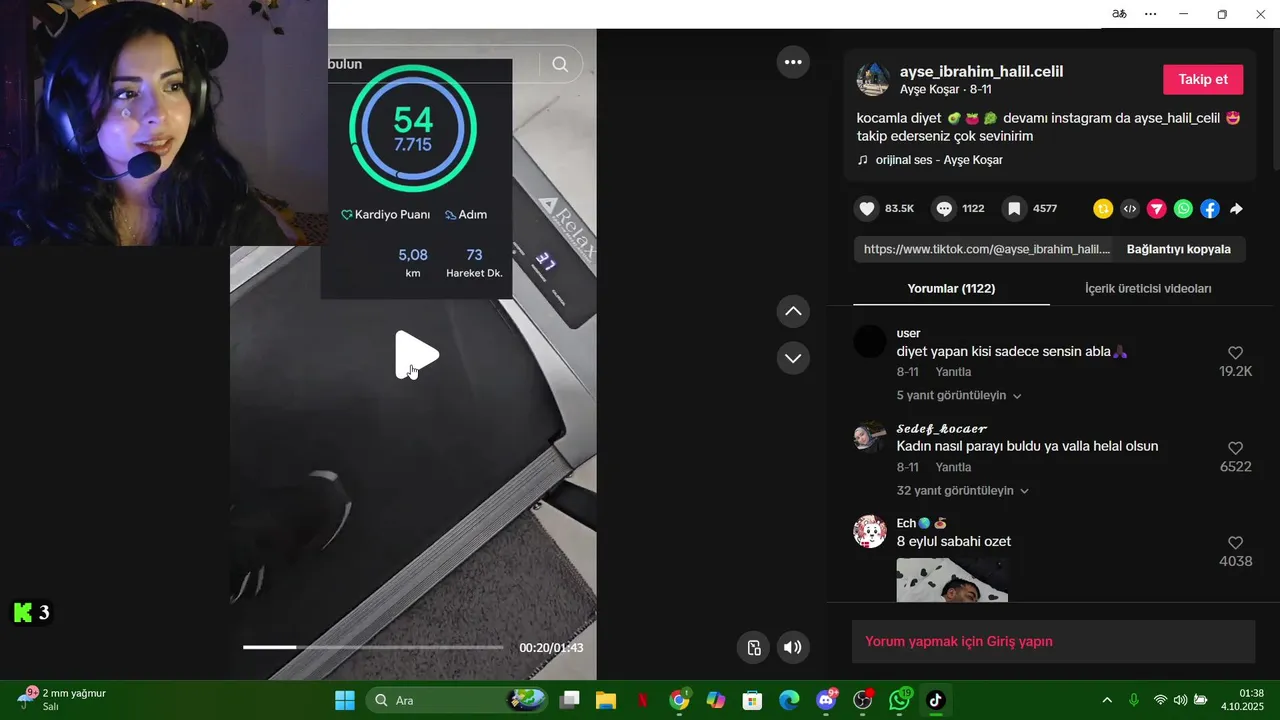The image size is (1280, 720).
Task: Go to previous video with up arrow
Action: [793, 311]
